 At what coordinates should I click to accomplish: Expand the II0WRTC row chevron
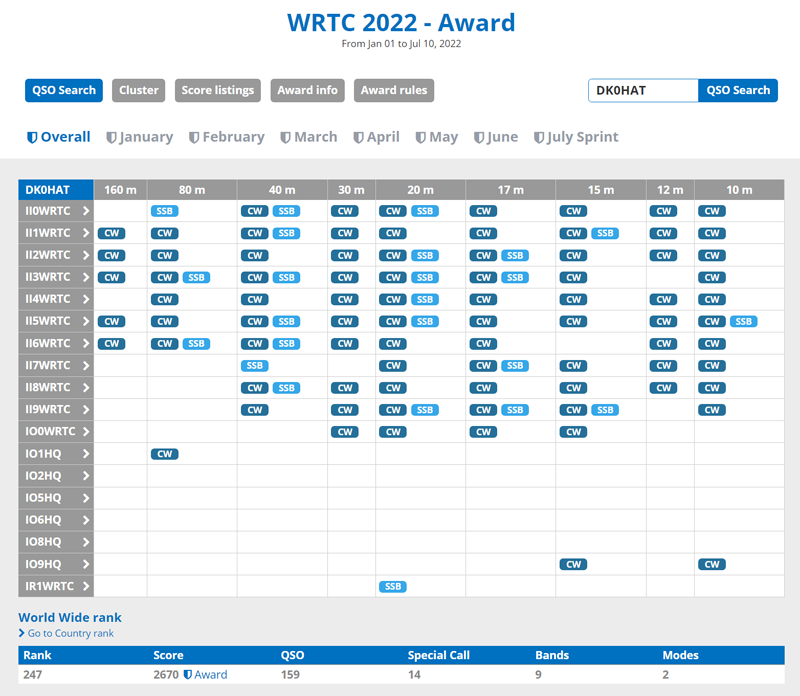point(86,211)
